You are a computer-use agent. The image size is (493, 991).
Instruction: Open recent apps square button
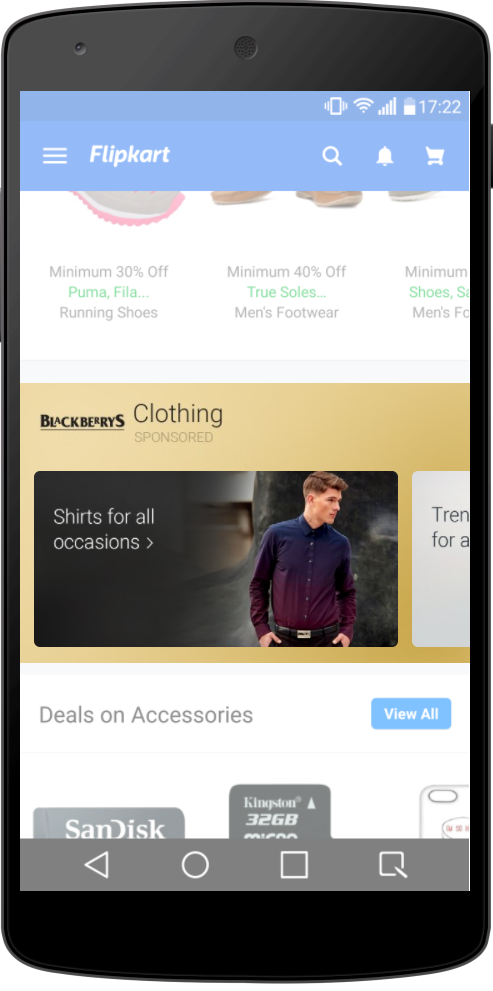coord(294,864)
